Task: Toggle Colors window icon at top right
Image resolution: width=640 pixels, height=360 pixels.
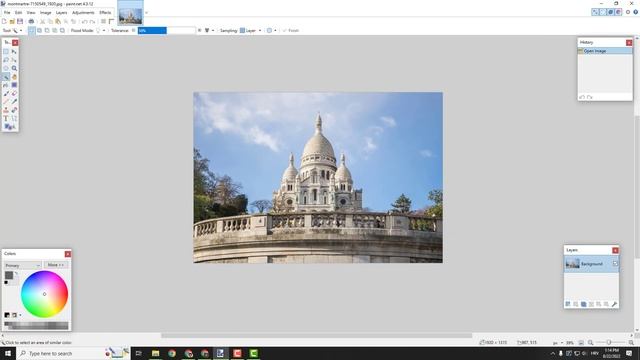Action: tap(618, 12)
